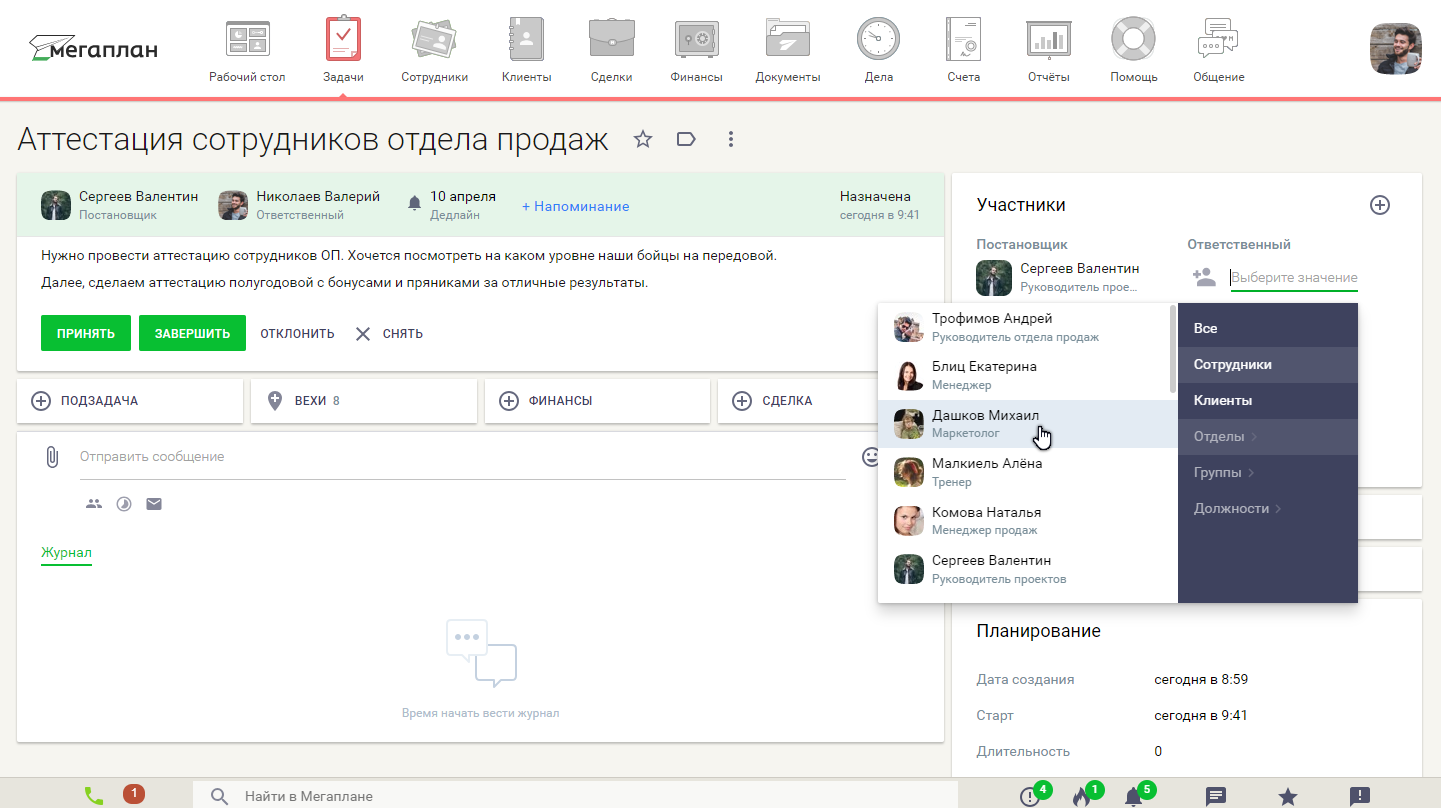Screen dimensions: 1441x808
Task: Open the tag label icon next to title
Action: point(686,140)
